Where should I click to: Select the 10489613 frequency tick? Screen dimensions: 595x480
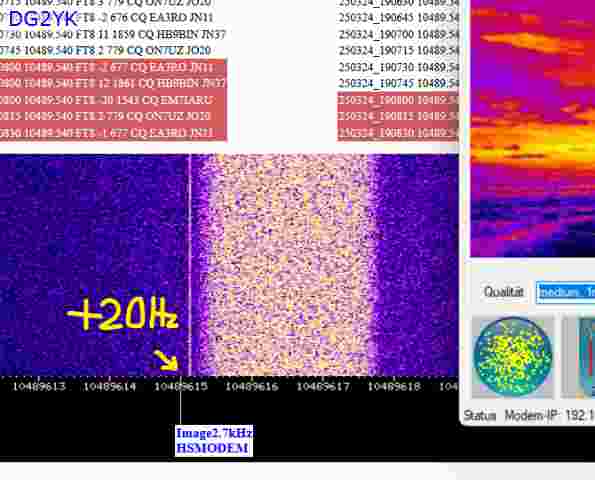click(39, 387)
